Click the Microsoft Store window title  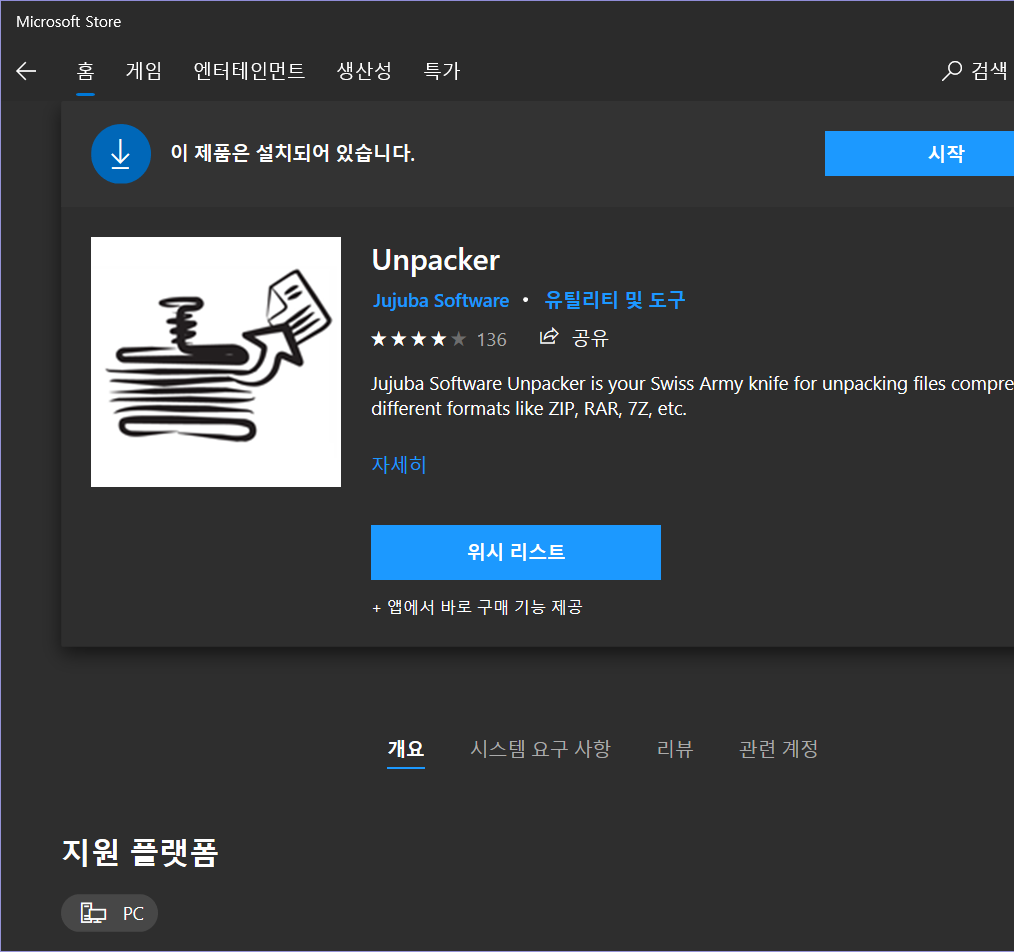[x=69, y=22]
